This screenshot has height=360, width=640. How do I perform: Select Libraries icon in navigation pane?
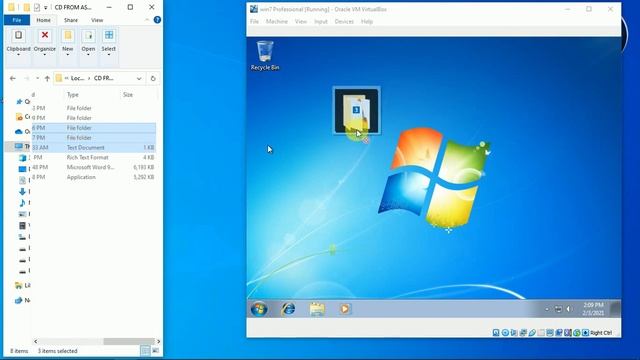[x=18, y=285]
